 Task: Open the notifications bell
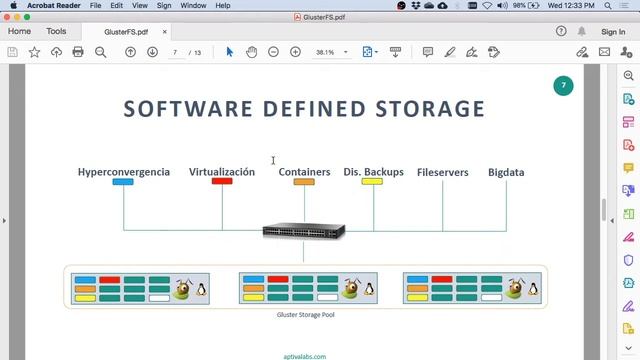click(x=582, y=31)
